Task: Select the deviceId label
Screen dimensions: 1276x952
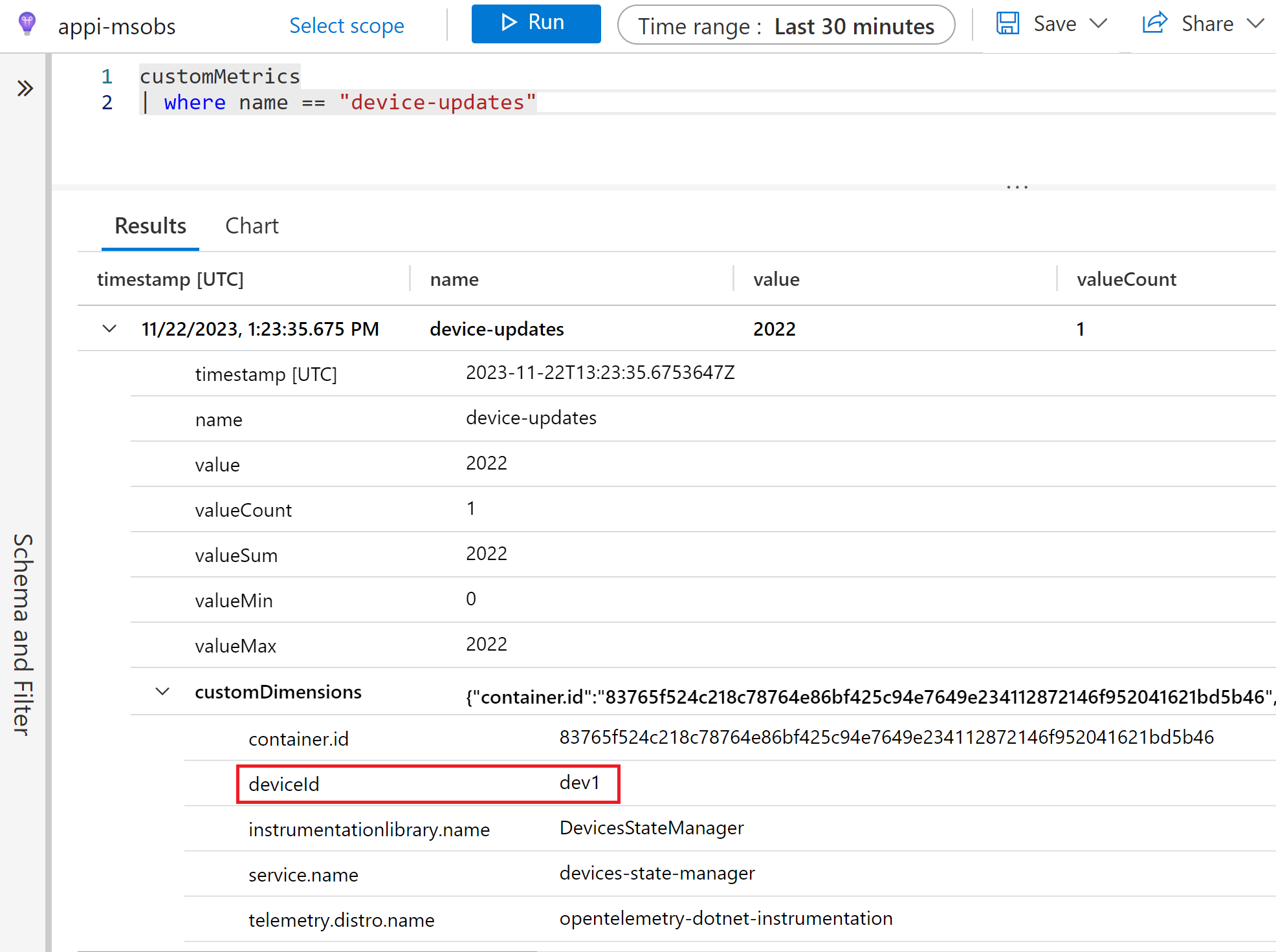Action: (284, 784)
